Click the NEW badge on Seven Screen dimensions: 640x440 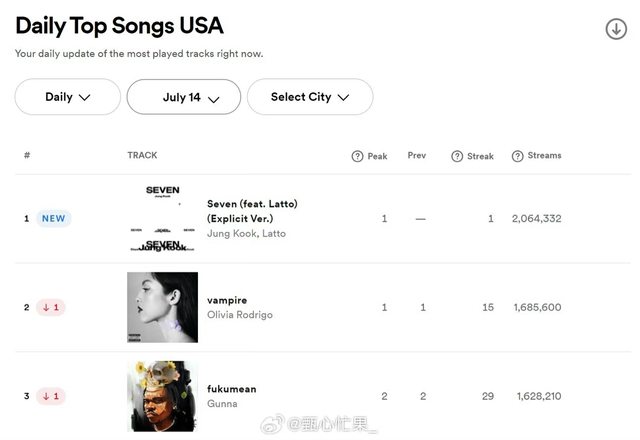point(53,218)
